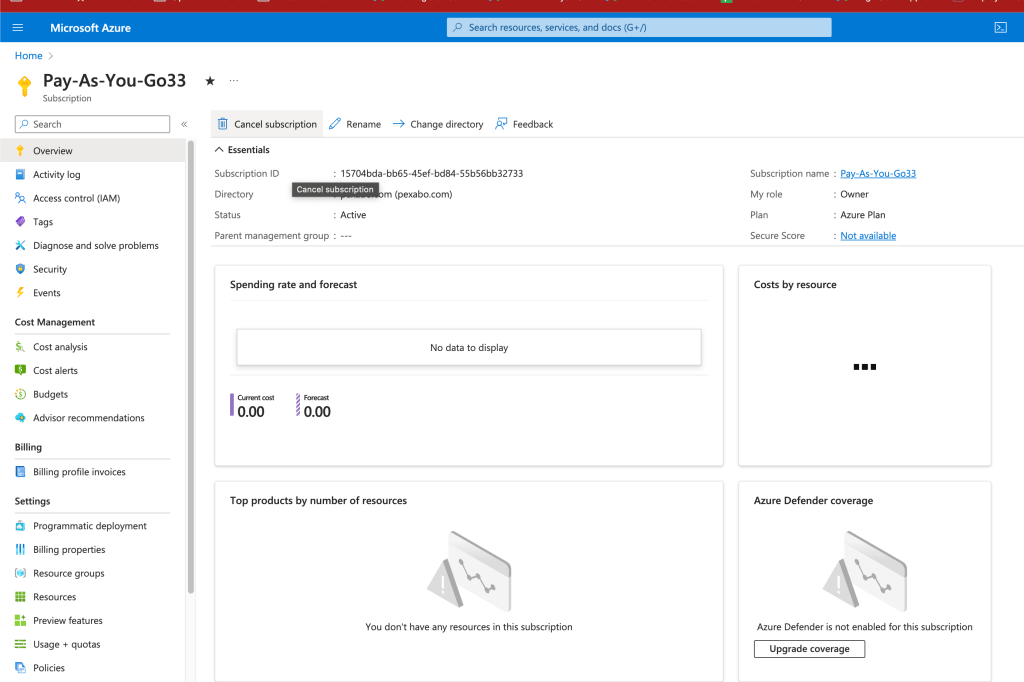Click the Subscription ID value text
Screen dimensions: 1024x682
pos(432,173)
